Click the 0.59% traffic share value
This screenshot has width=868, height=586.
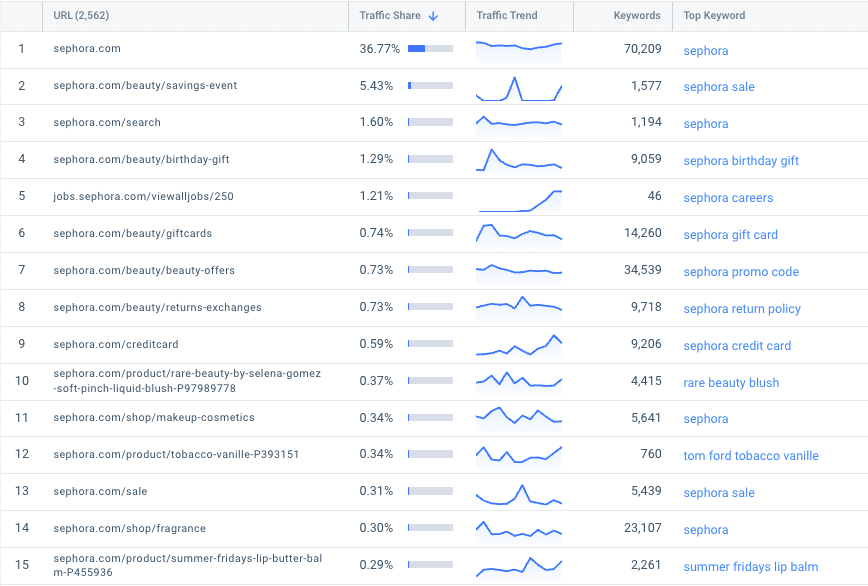(x=376, y=344)
